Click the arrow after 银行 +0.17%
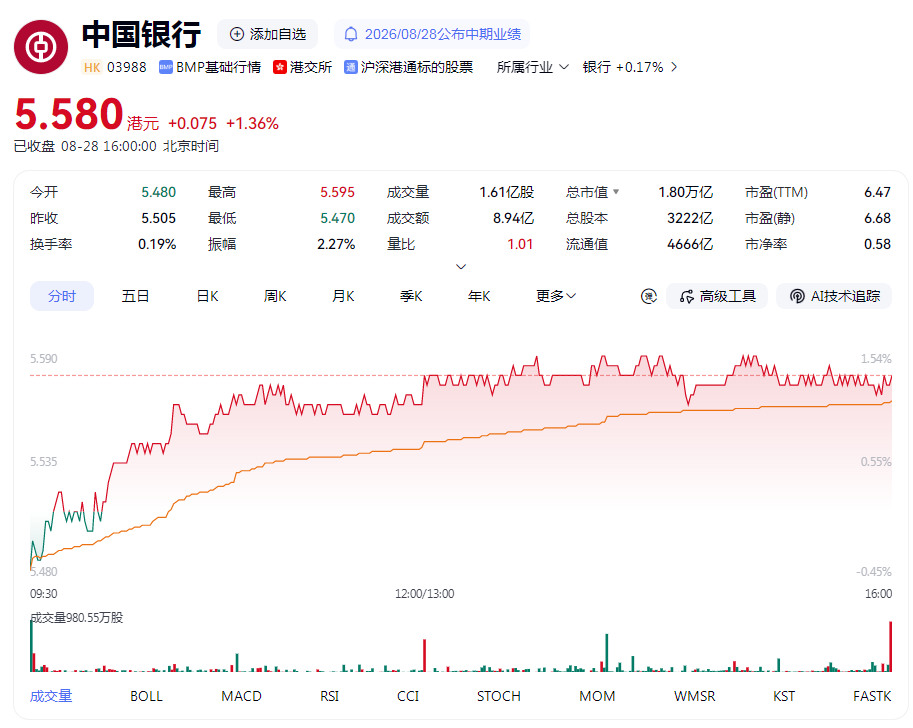This screenshot has width=913, height=728. coord(674,68)
